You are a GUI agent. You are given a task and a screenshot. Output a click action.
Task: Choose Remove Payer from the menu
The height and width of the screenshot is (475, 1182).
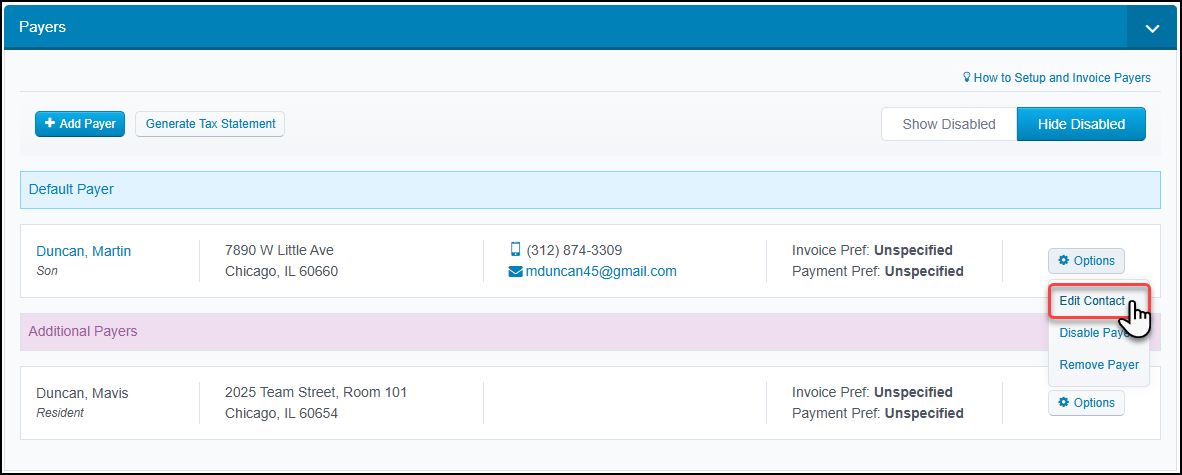click(1098, 365)
